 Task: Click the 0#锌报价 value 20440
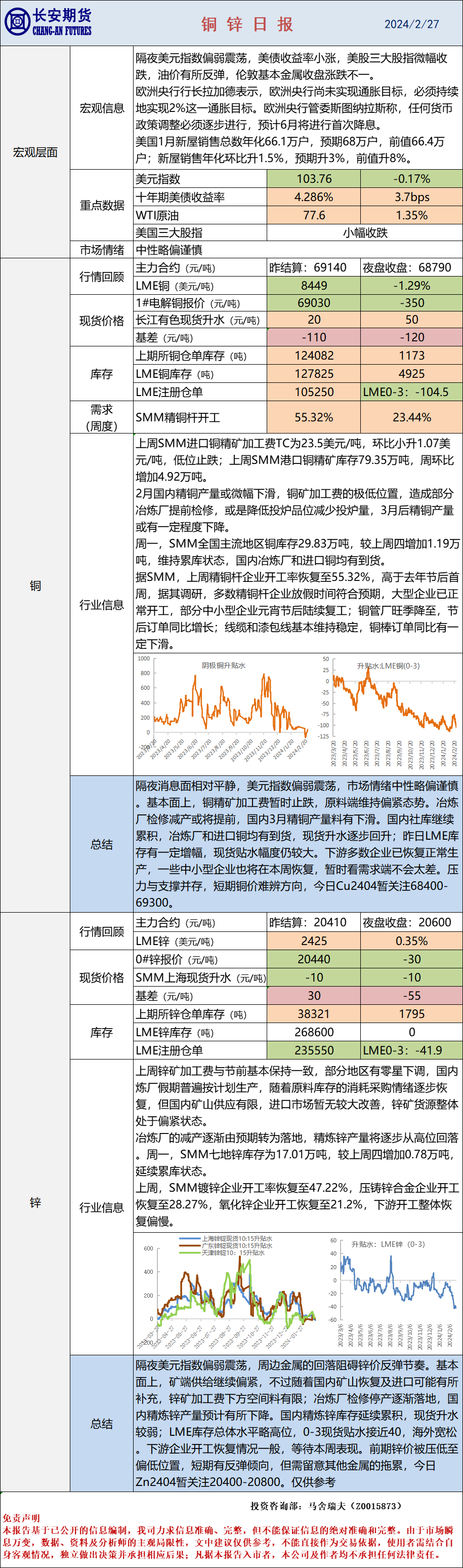(x=314, y=959)
